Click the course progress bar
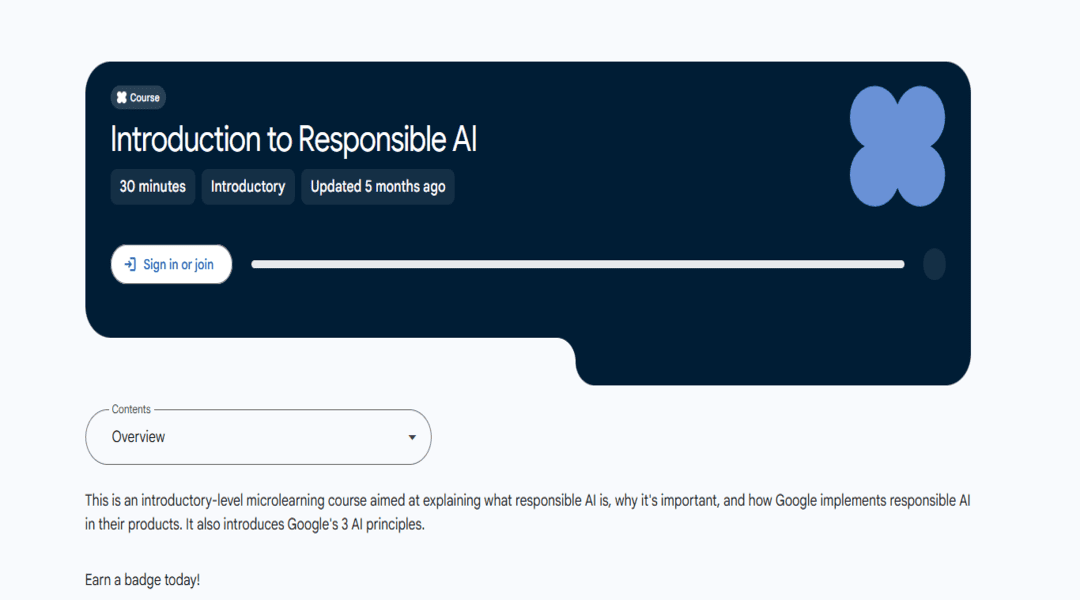 (x=577, y=265)
